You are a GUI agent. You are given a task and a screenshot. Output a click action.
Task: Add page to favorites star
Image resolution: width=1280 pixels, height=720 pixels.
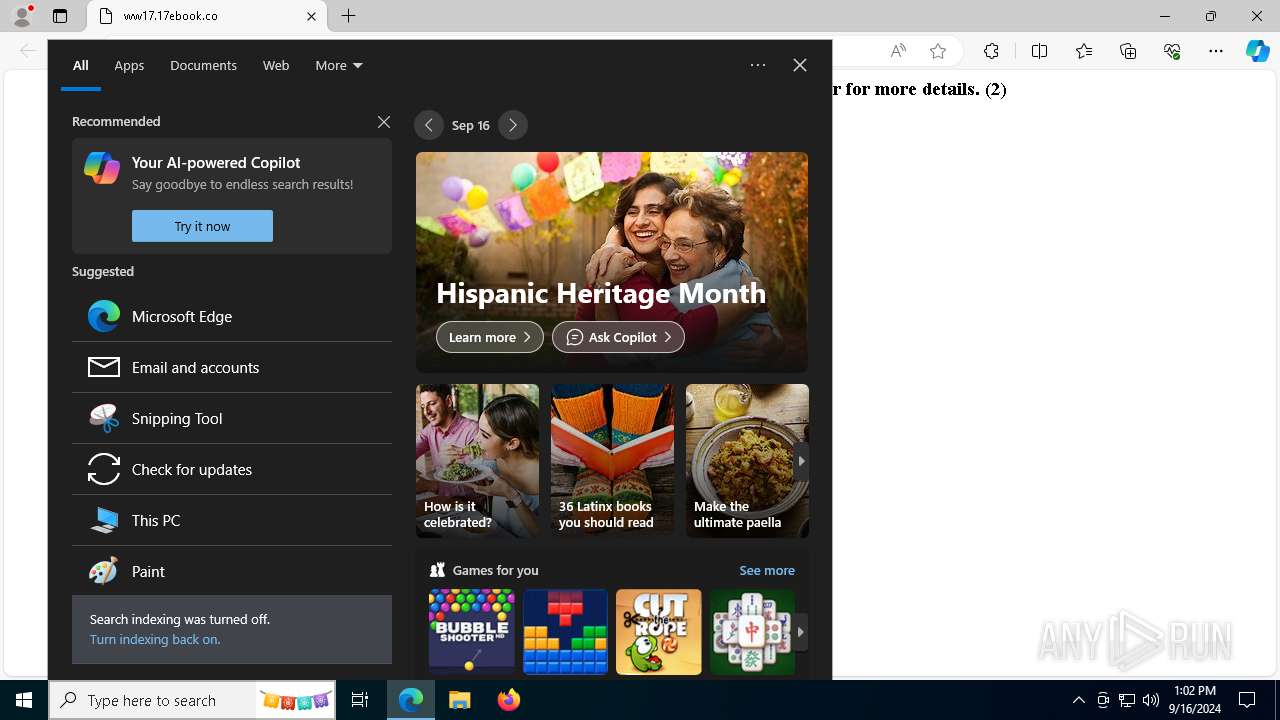click(x=938, y=51)
